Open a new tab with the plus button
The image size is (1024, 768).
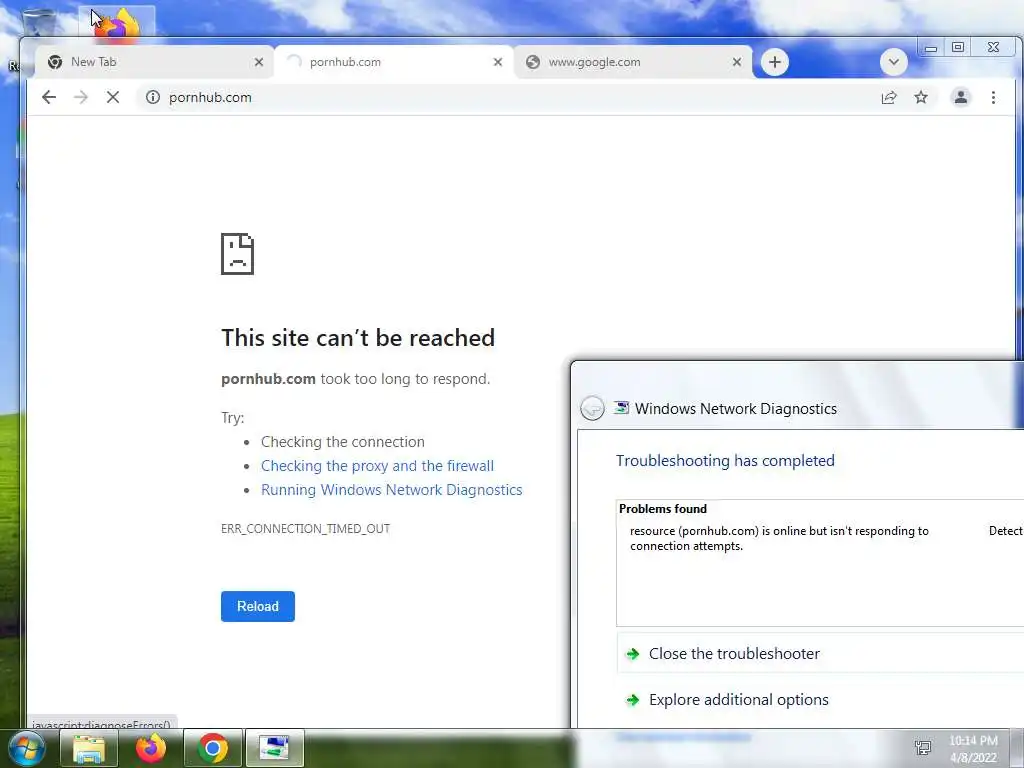click(775, 62)
